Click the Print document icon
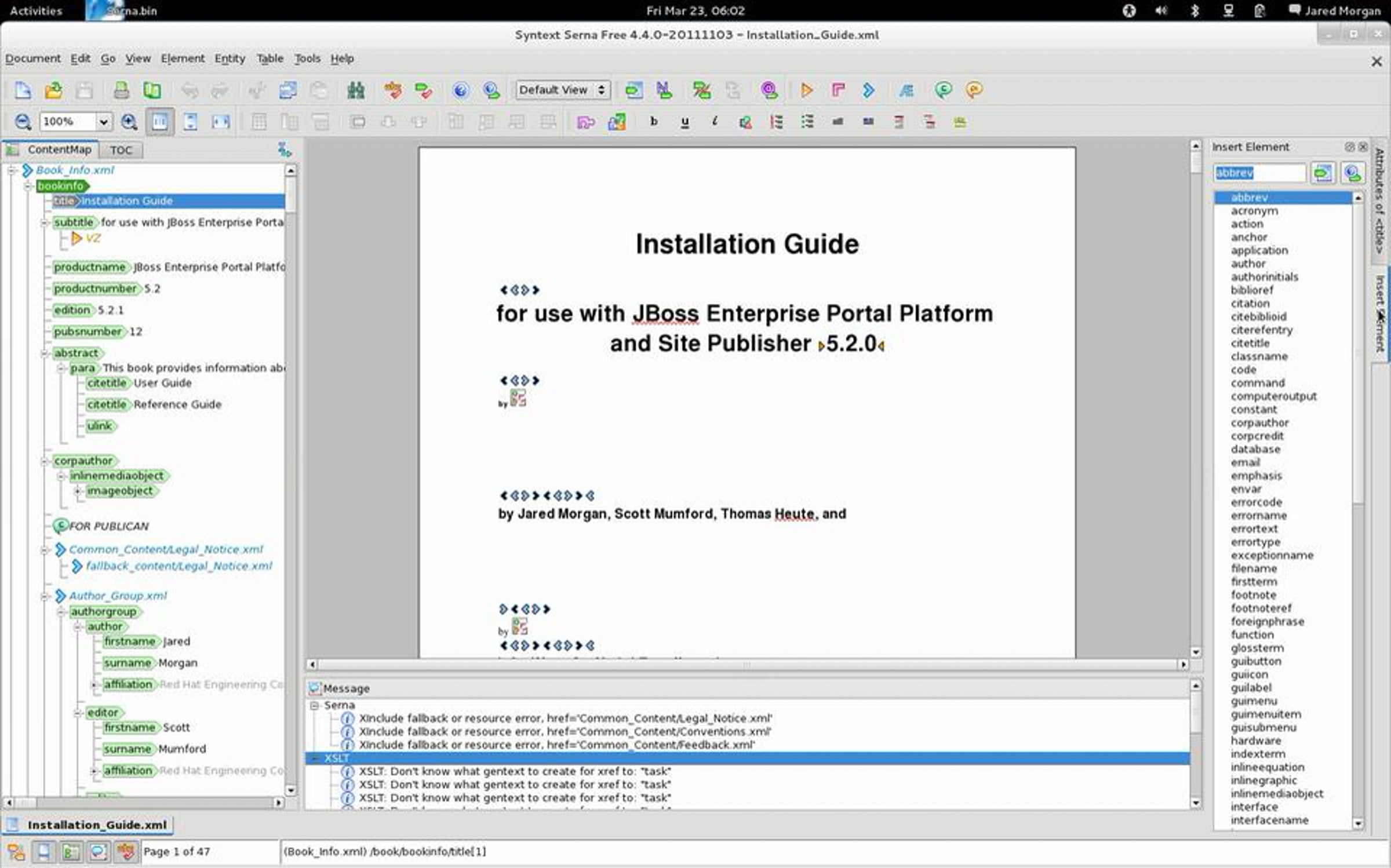This screenshot has height=868, width=1391. tap(121, 90)
